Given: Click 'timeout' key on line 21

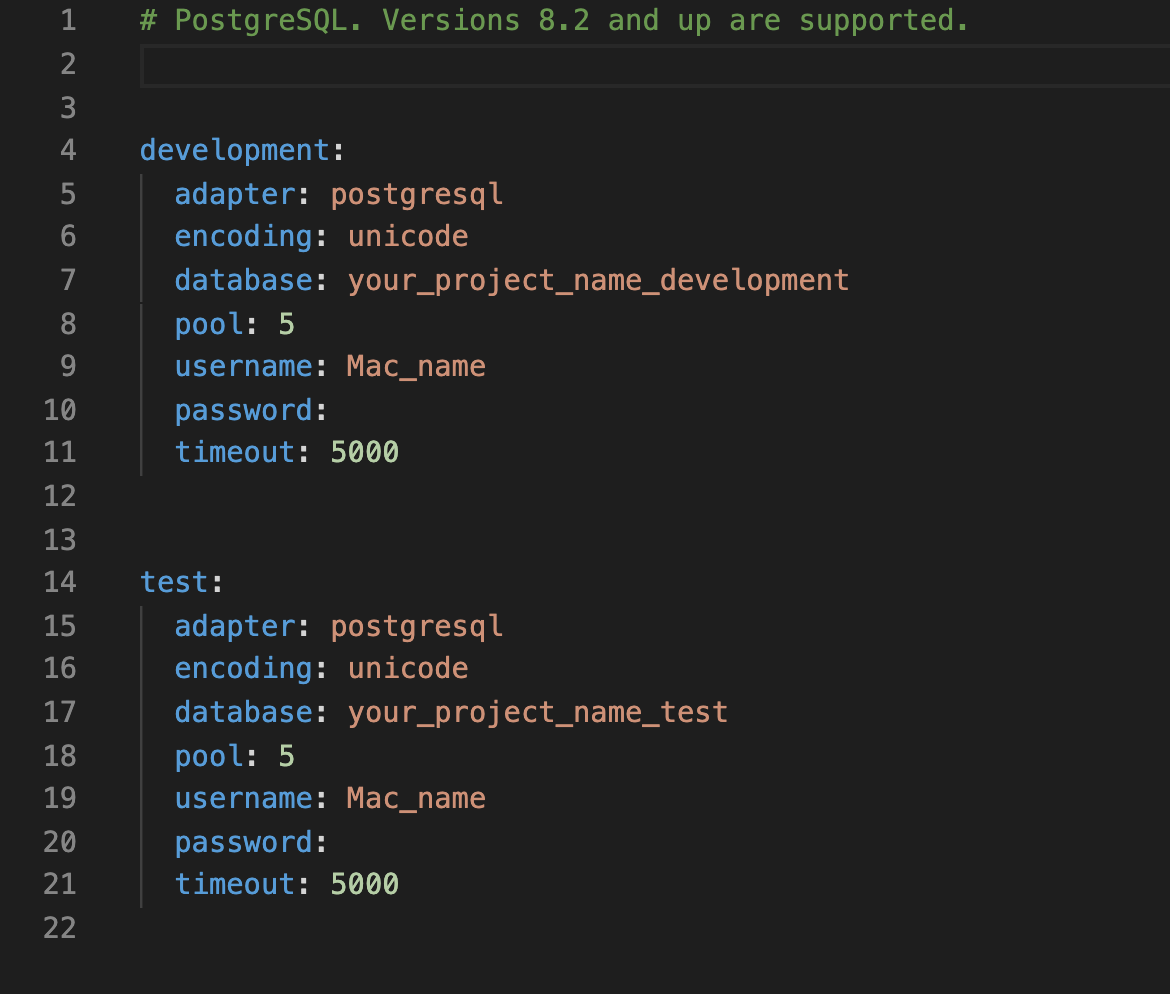Looking at the screenshot, I should (235, 885).
